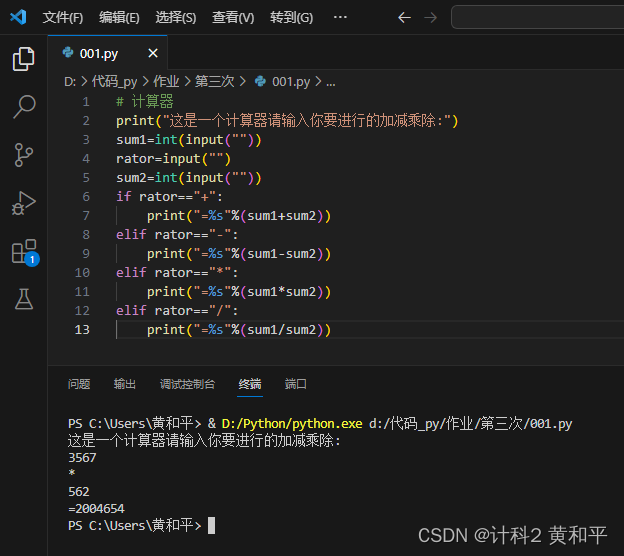This screenshot has height=556, width=624.
Task: Go forward with the right arrow
Action: [430, 18]
